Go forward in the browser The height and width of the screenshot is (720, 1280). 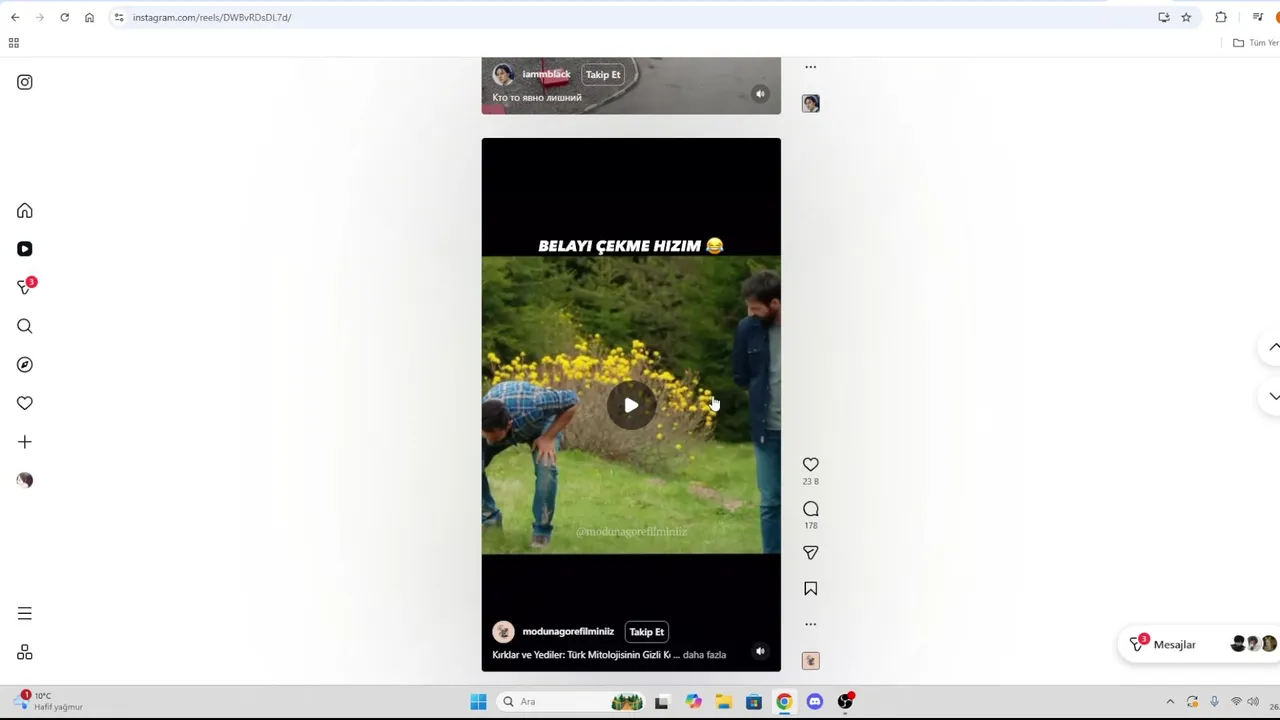point(39,17)
